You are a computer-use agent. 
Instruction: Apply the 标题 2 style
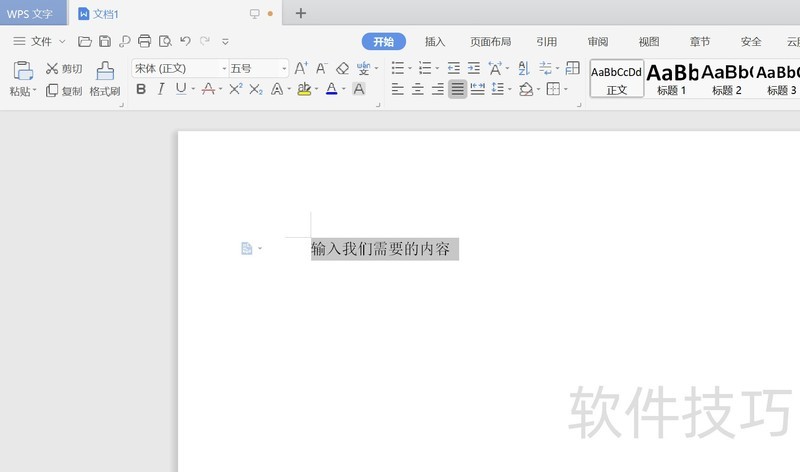pos(727,79)
